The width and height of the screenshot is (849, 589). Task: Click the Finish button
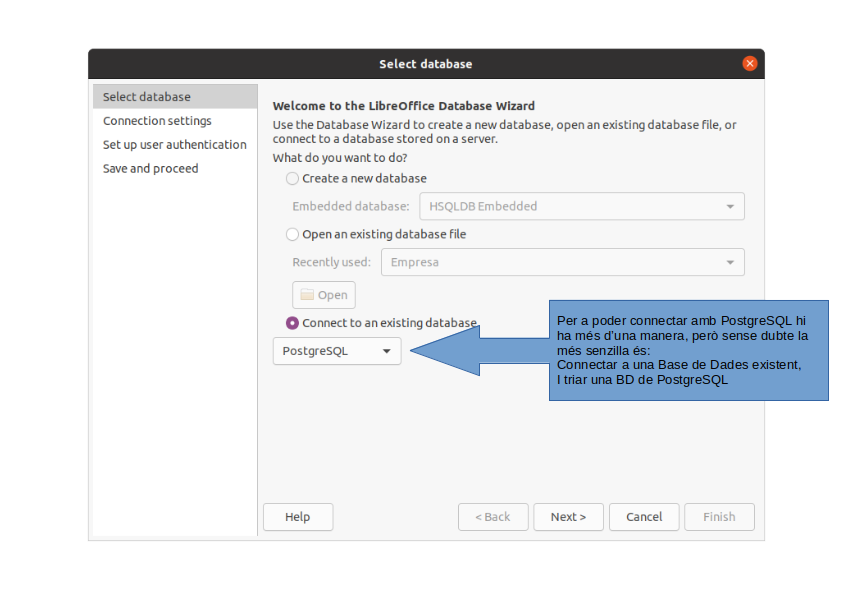[x=719, y=517]
